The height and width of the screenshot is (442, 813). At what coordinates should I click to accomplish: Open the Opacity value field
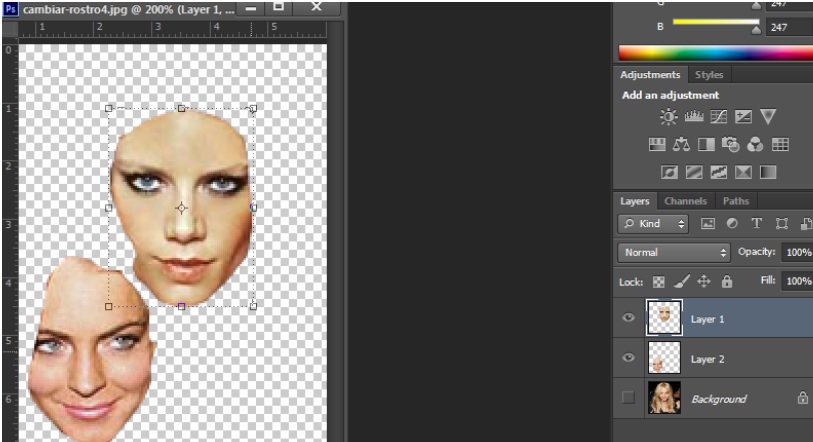click(x=797, y=252)
